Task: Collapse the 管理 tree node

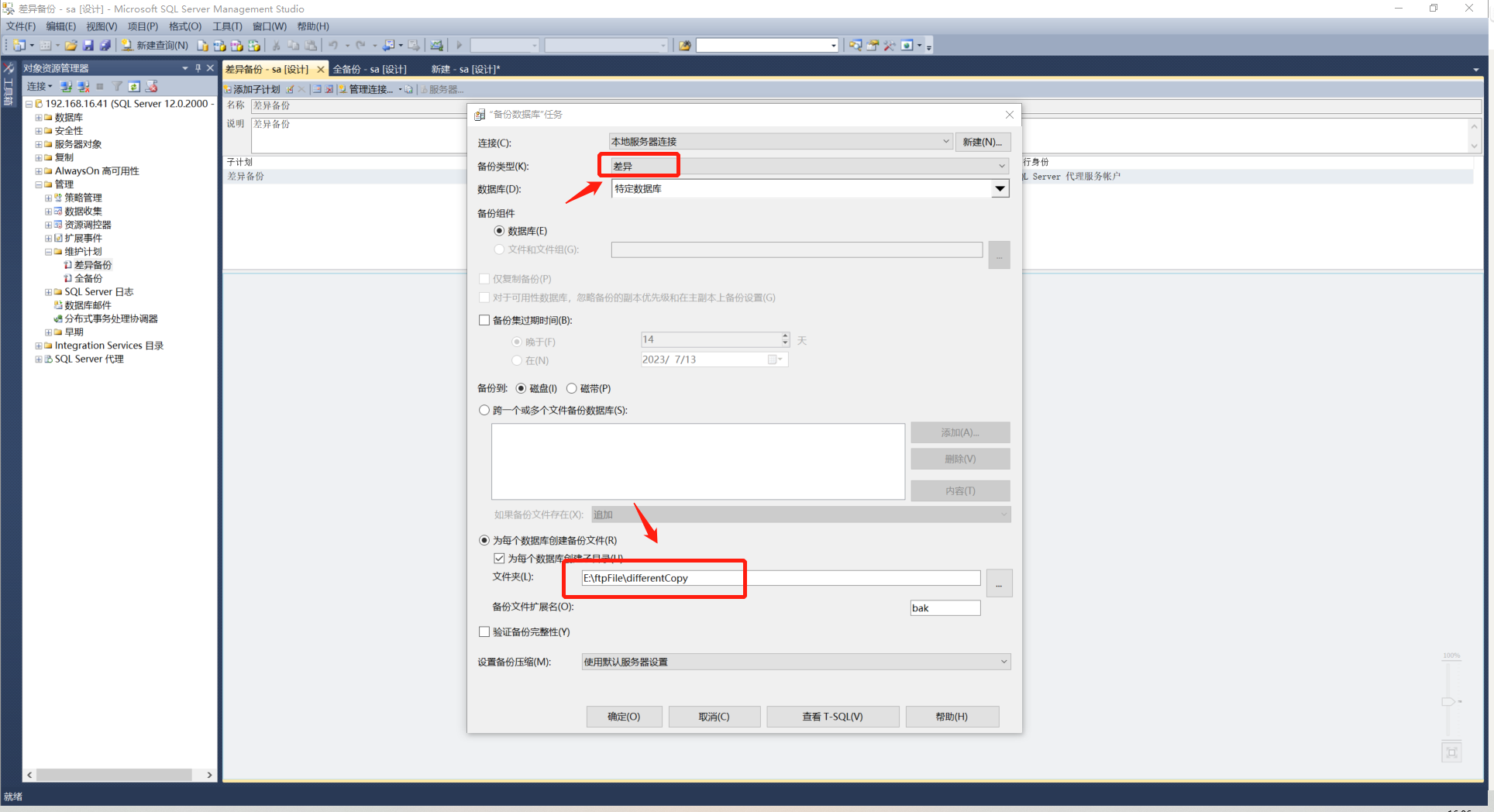Action: (38, 184)
